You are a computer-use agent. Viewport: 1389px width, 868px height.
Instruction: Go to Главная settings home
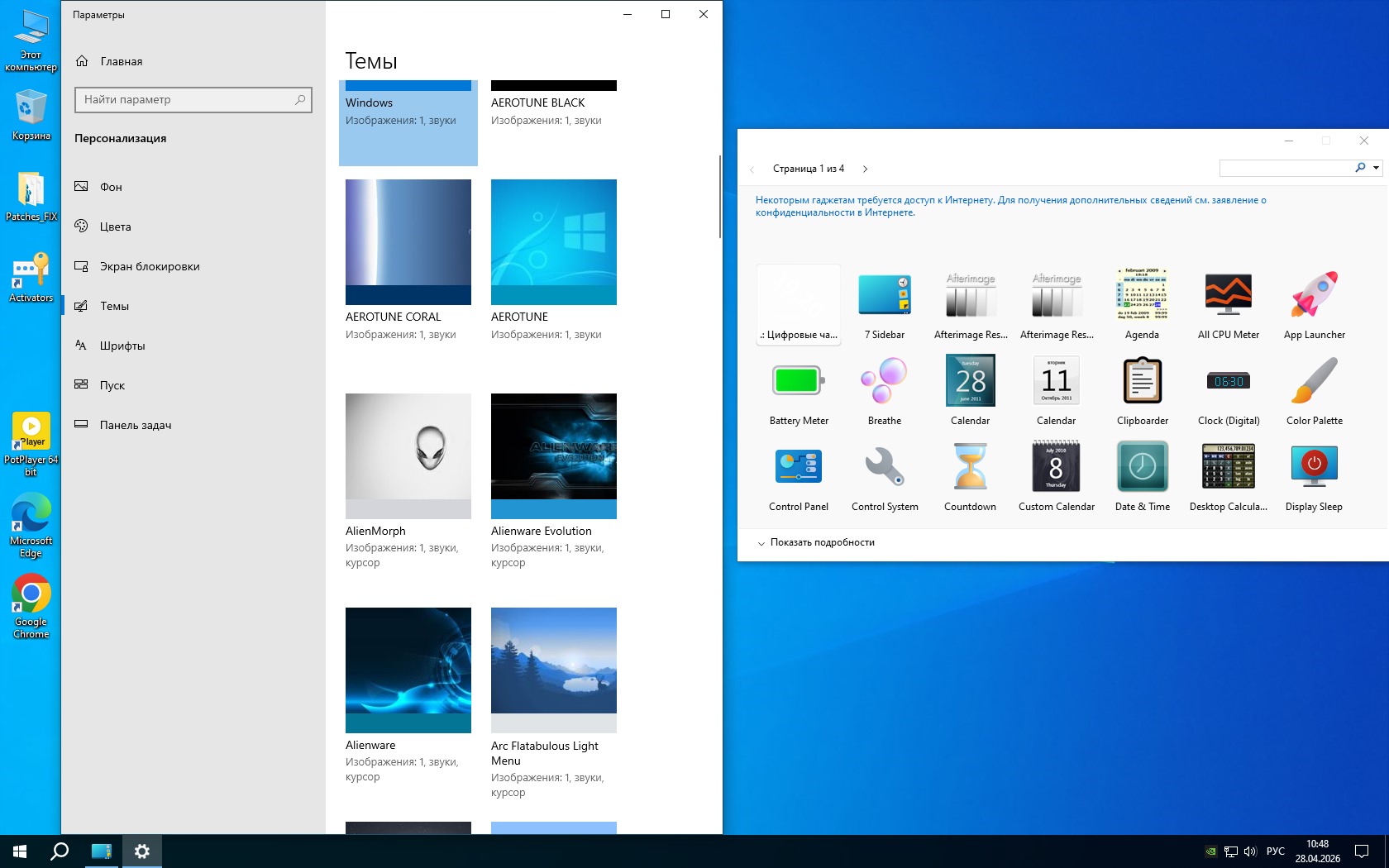(121, 61)
